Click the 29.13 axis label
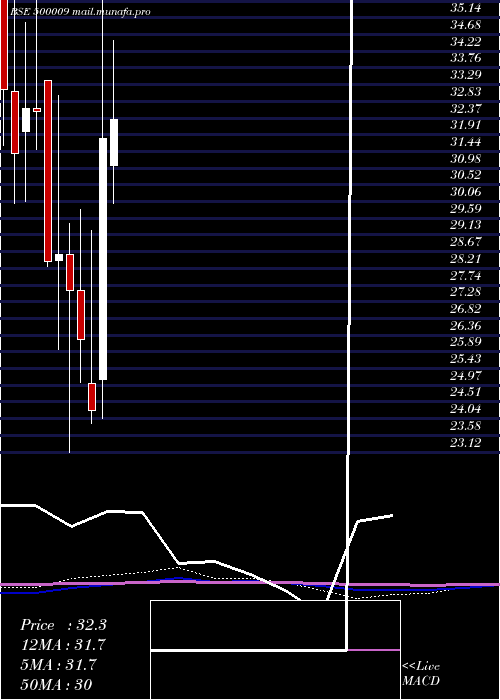The image size is (500, 700). click(466, 225)
